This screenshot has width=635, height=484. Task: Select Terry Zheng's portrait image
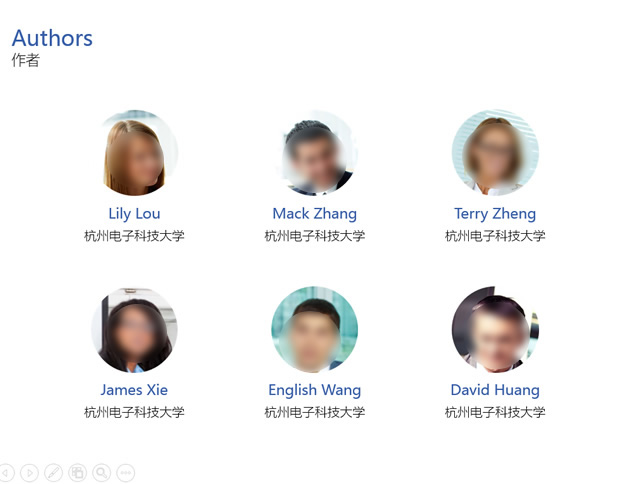[x=495, y=153]
